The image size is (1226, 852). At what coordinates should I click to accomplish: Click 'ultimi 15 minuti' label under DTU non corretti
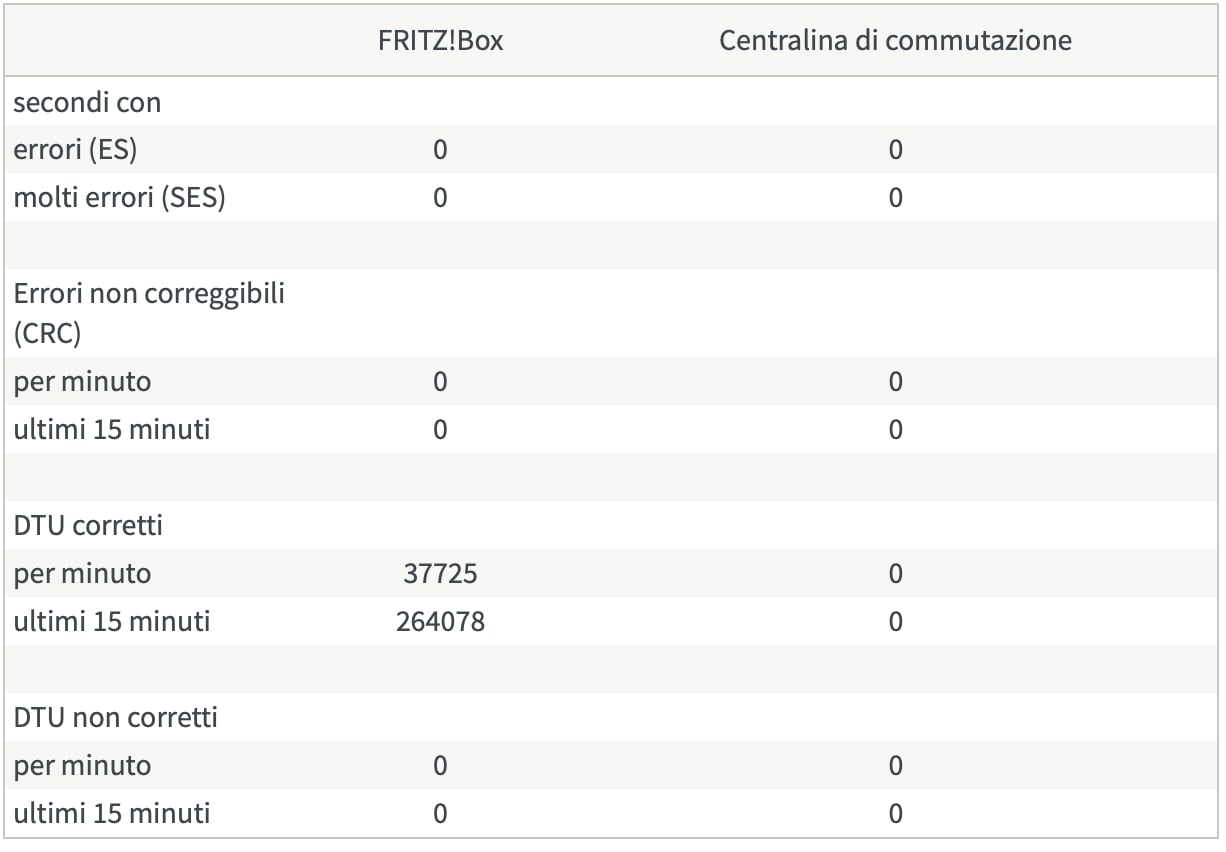(x=112, y=814)
